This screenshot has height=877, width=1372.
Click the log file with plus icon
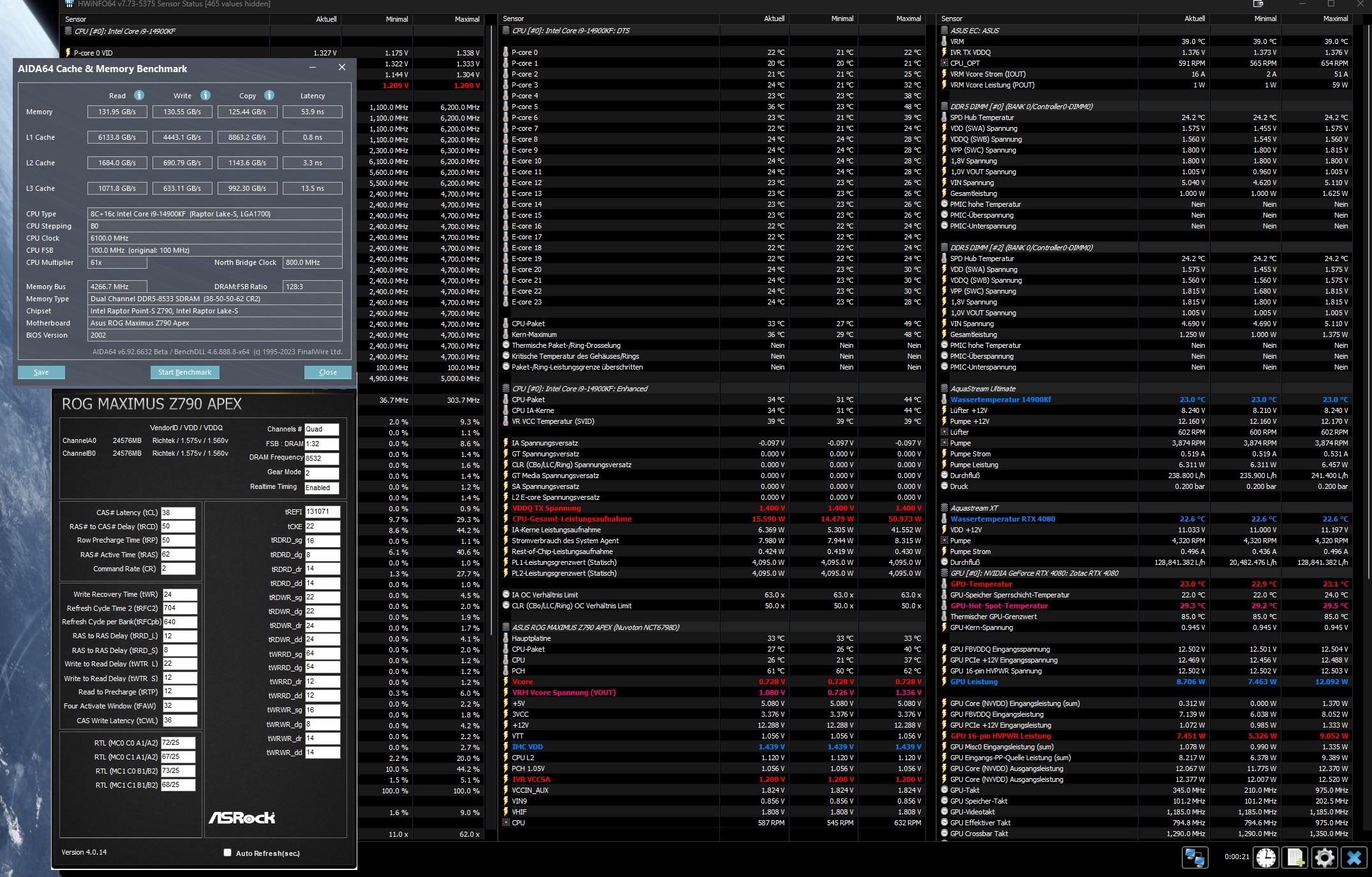pos(1295,857)
